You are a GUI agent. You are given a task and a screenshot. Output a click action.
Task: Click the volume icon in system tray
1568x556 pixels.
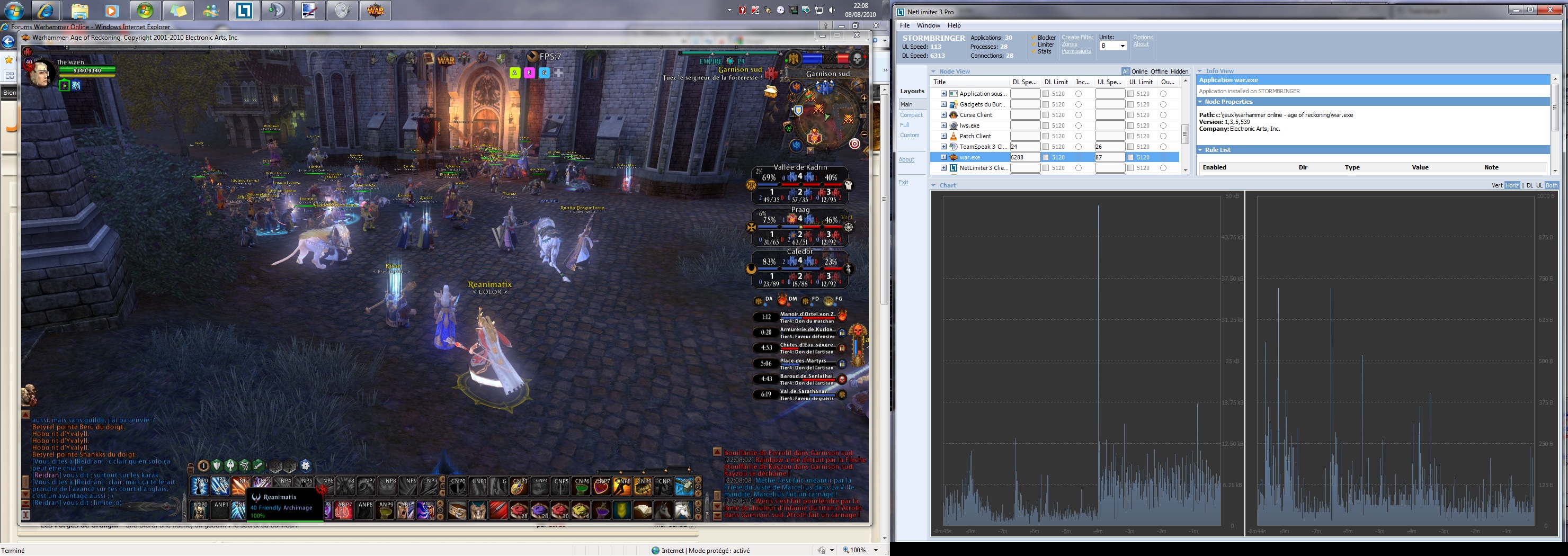click(x=832, y=11)
